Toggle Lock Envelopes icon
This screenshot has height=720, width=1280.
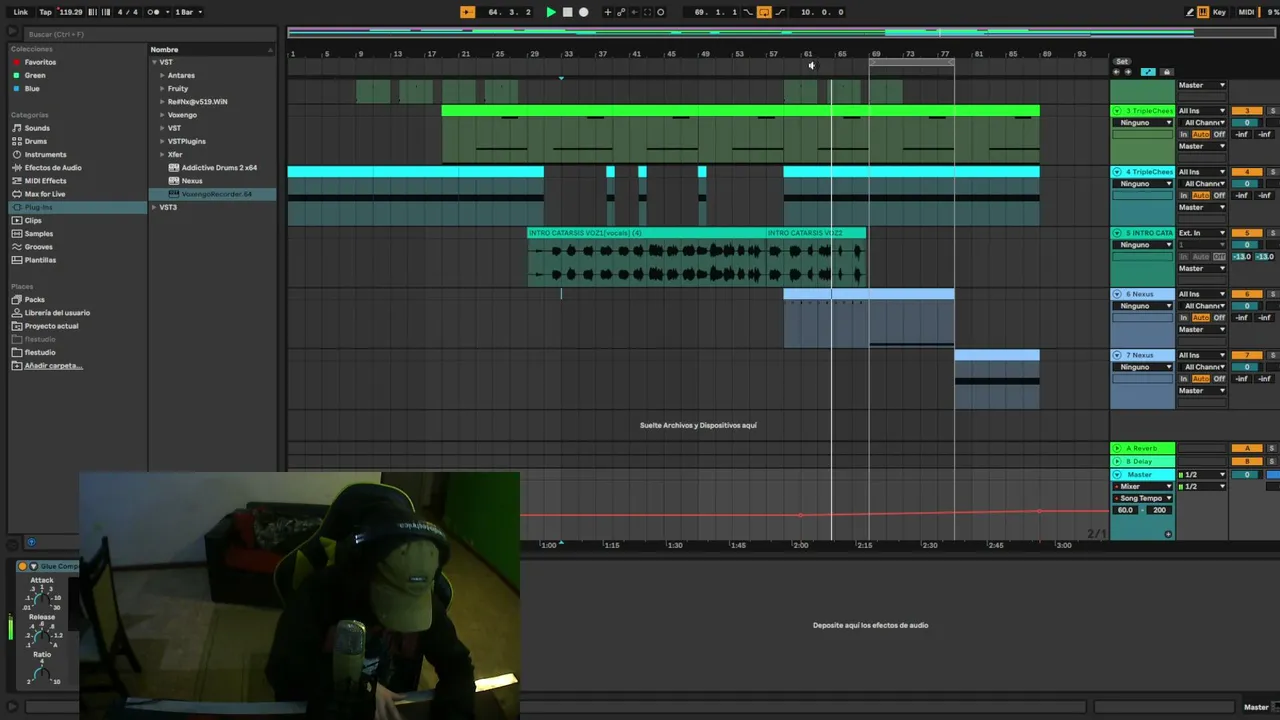point(1165,72)
